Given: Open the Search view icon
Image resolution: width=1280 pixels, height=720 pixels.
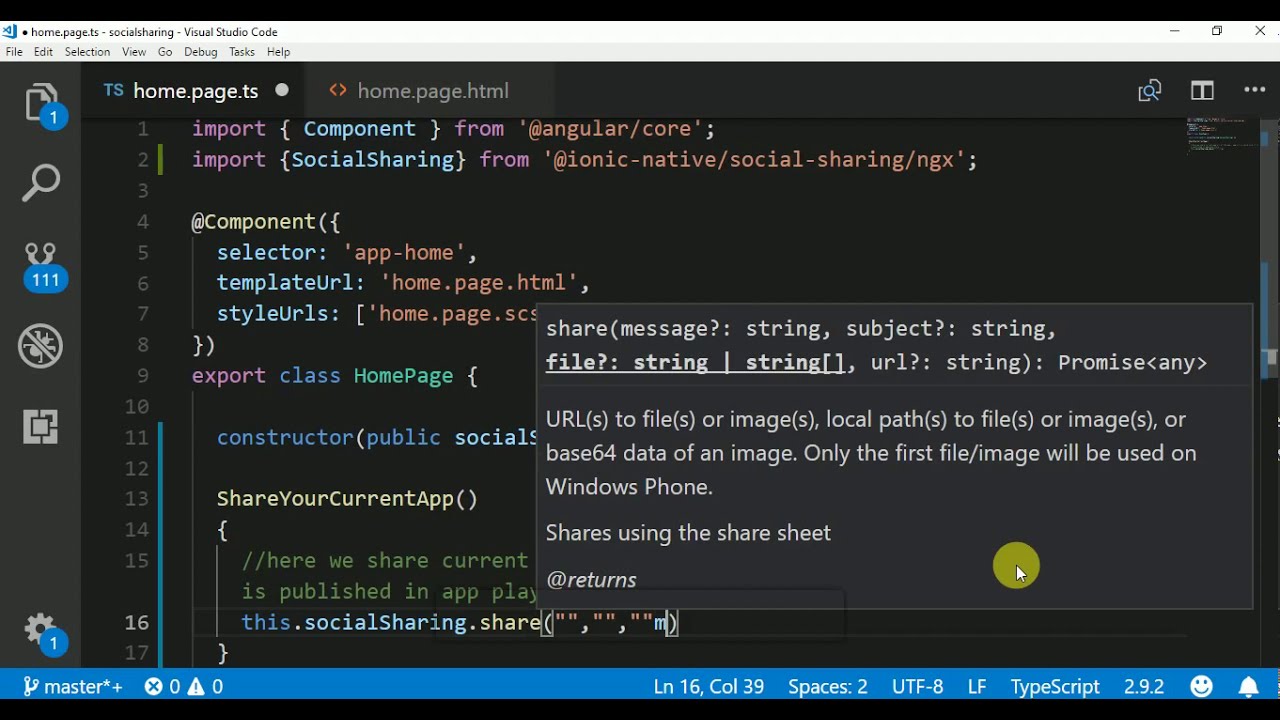Looking at the screenshot, I should coord(42,184).
